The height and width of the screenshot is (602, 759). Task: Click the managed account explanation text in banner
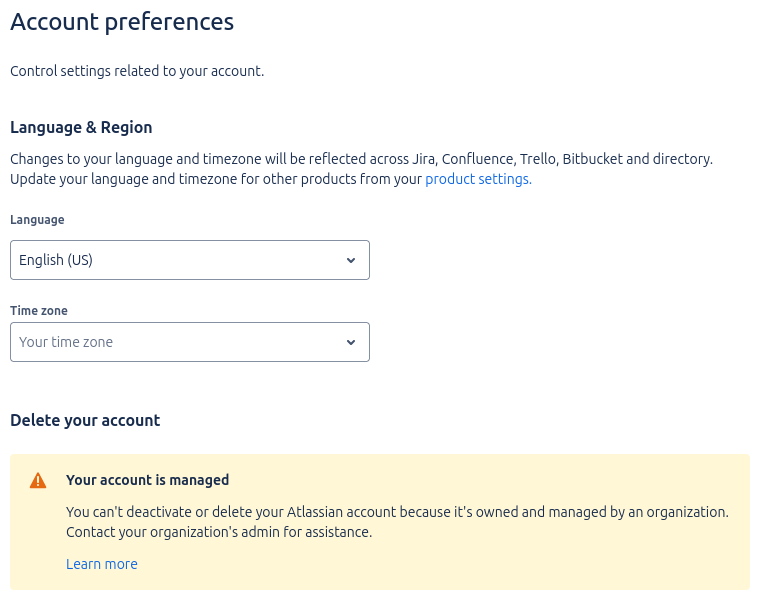tap(397, 522)
